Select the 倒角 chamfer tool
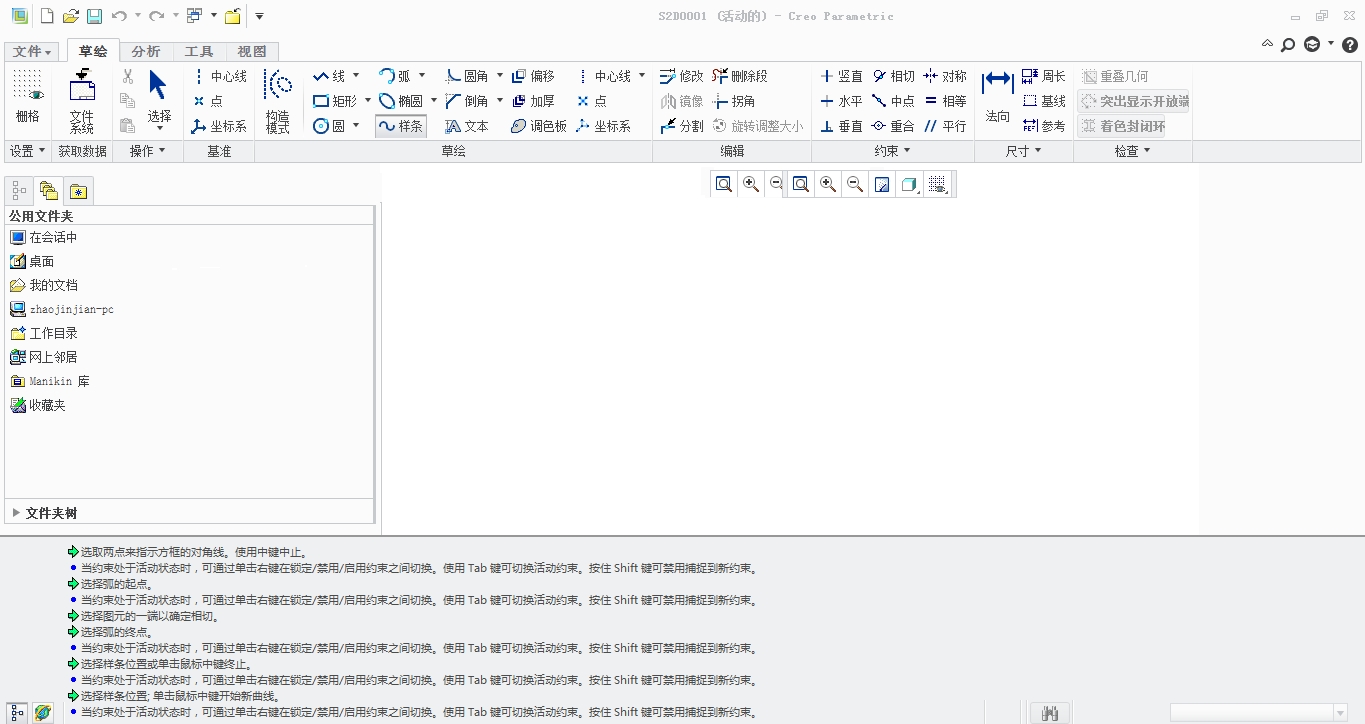The width and height of the screenshot is (1365, 724). 467,101
